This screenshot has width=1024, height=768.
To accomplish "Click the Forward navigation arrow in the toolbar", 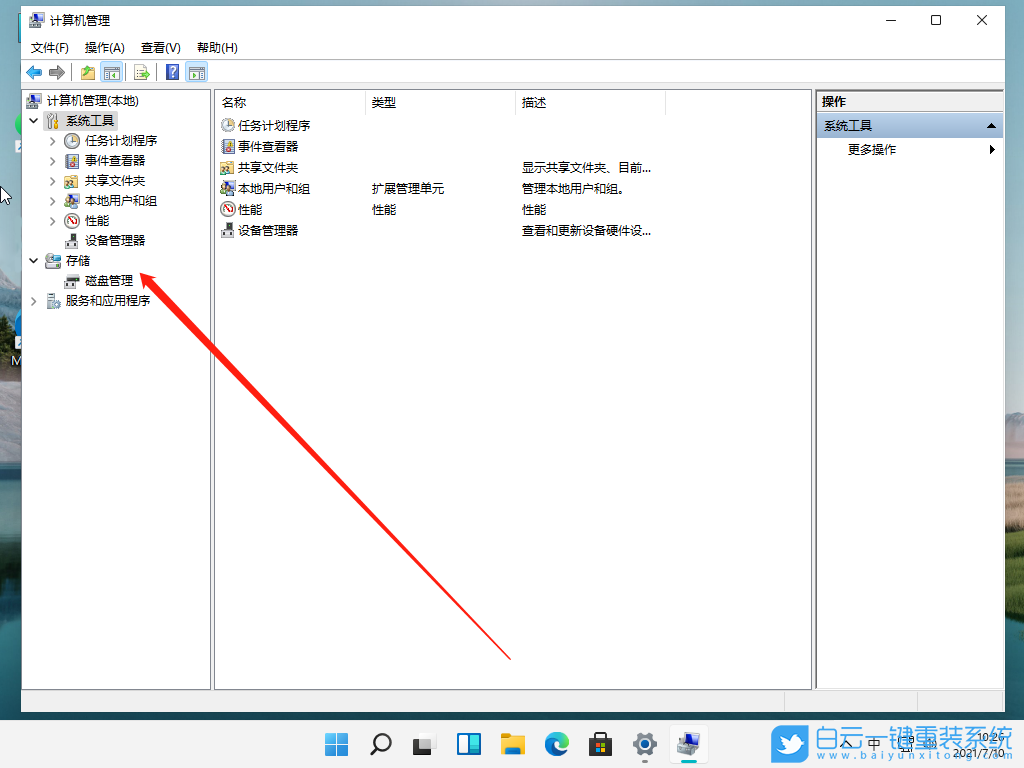I will point(57,71).
